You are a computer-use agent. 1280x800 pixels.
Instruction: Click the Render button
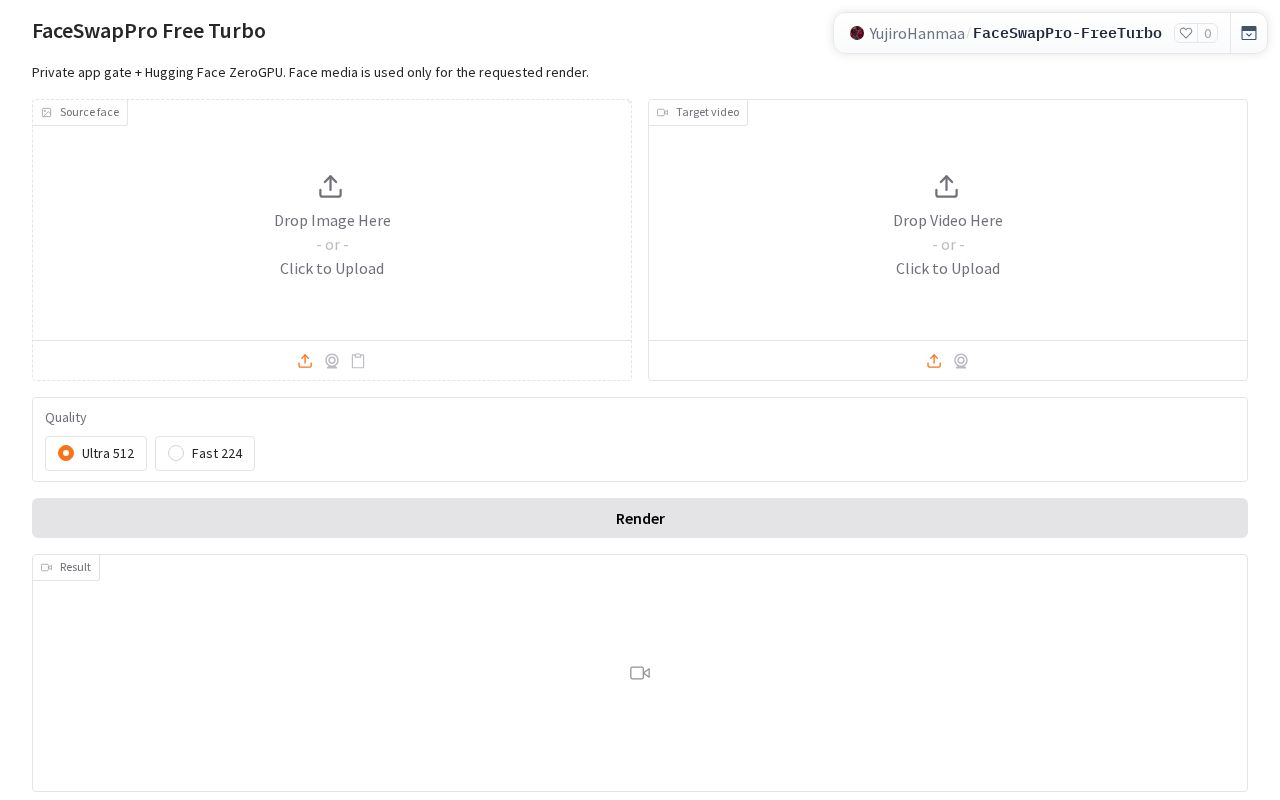click(x=640, y=518)
